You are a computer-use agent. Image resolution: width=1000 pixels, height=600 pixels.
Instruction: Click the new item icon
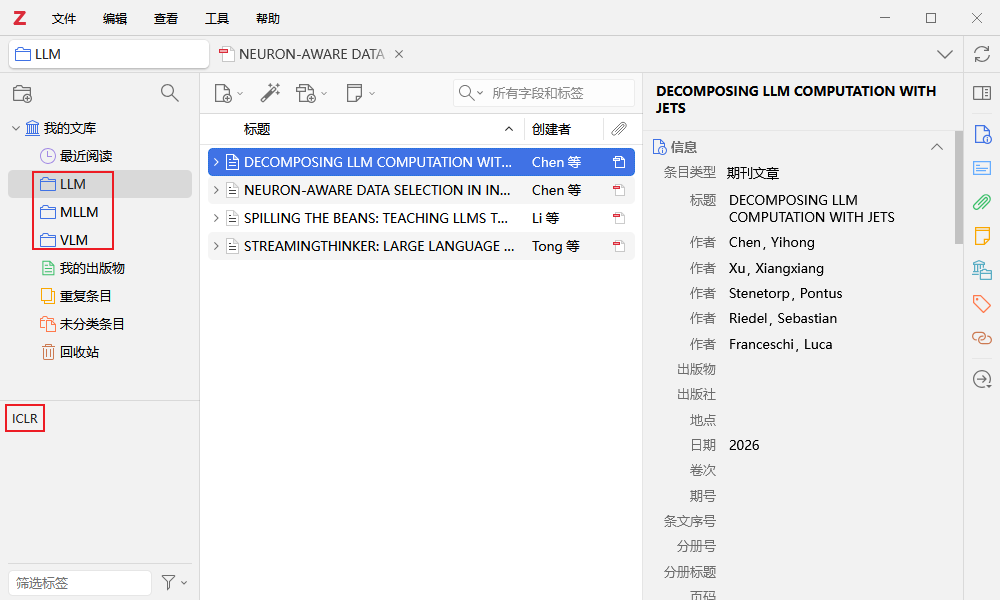[x=223, y=93]
